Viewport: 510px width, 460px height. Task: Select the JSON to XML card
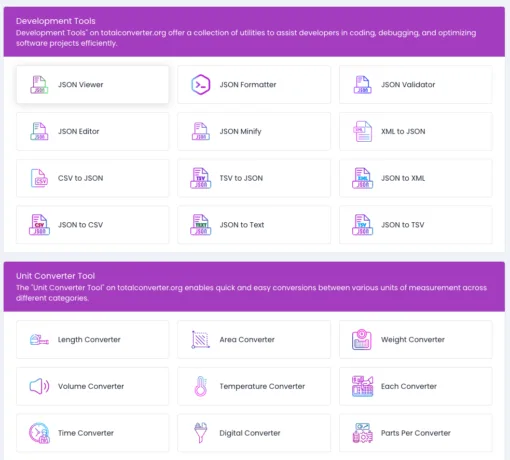pyautogui.click(x=415, y=178)
